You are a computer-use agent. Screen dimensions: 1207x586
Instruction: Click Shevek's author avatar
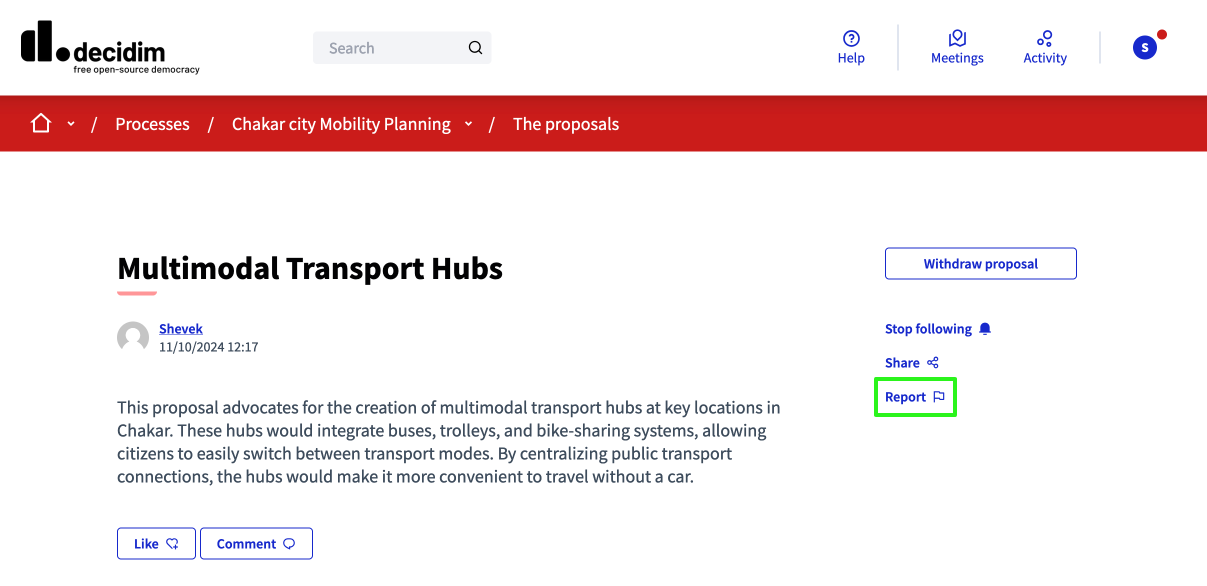(133, 338)
